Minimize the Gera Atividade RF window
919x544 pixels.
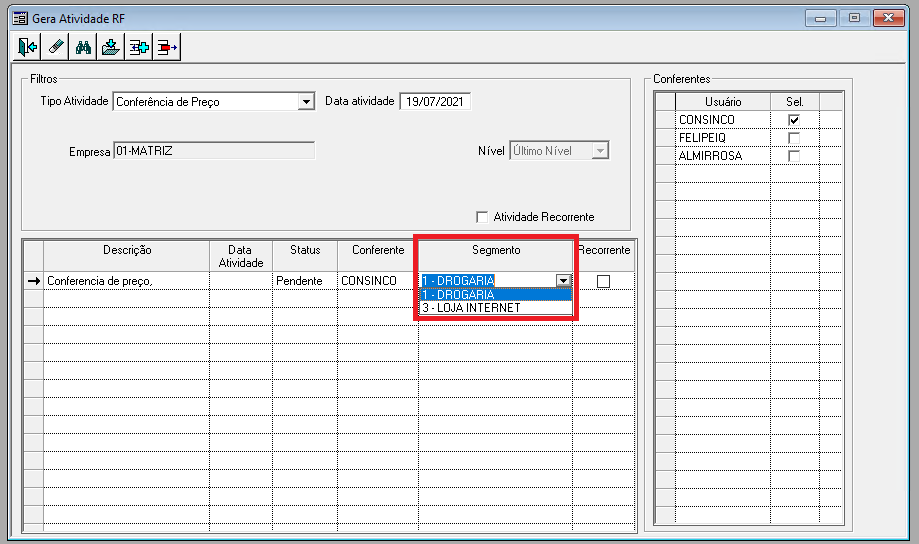point(821,18)
